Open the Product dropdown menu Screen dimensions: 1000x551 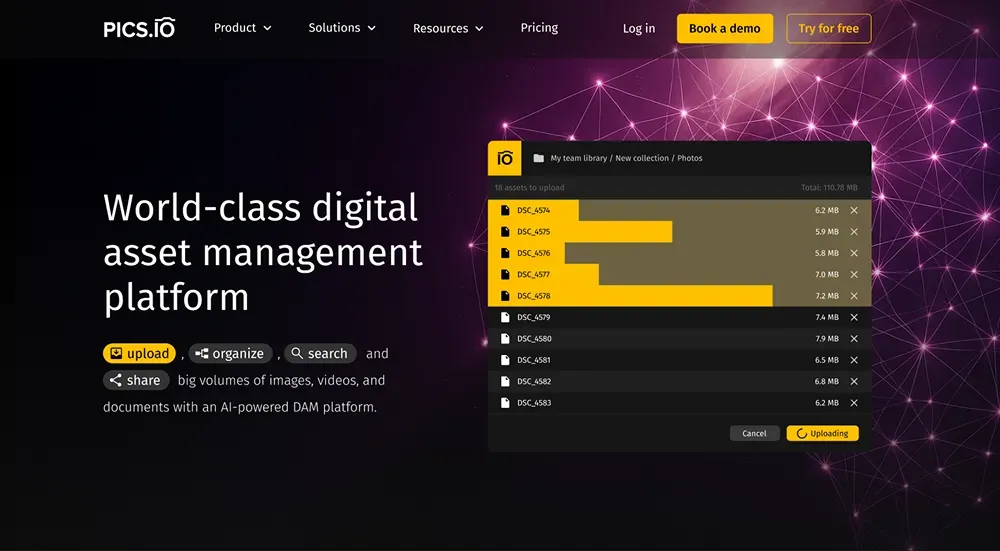(x=243, y=27)
